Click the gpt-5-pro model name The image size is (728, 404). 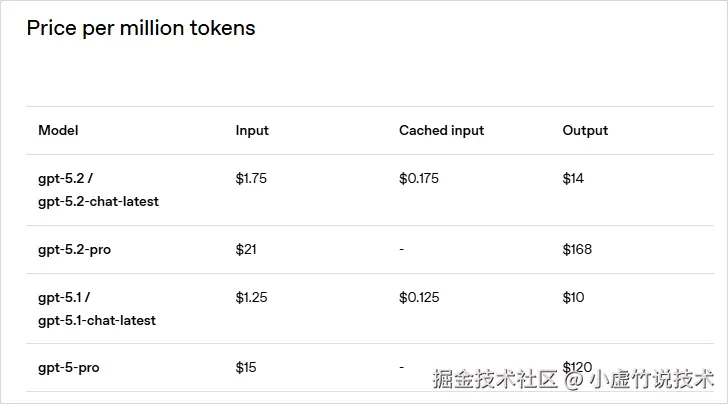[x=69, y=368]
